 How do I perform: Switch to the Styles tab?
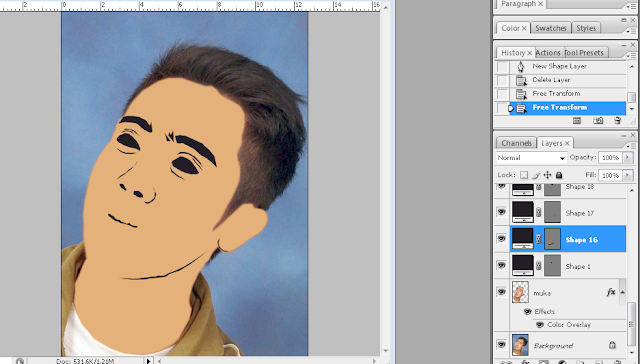point(586,28)
